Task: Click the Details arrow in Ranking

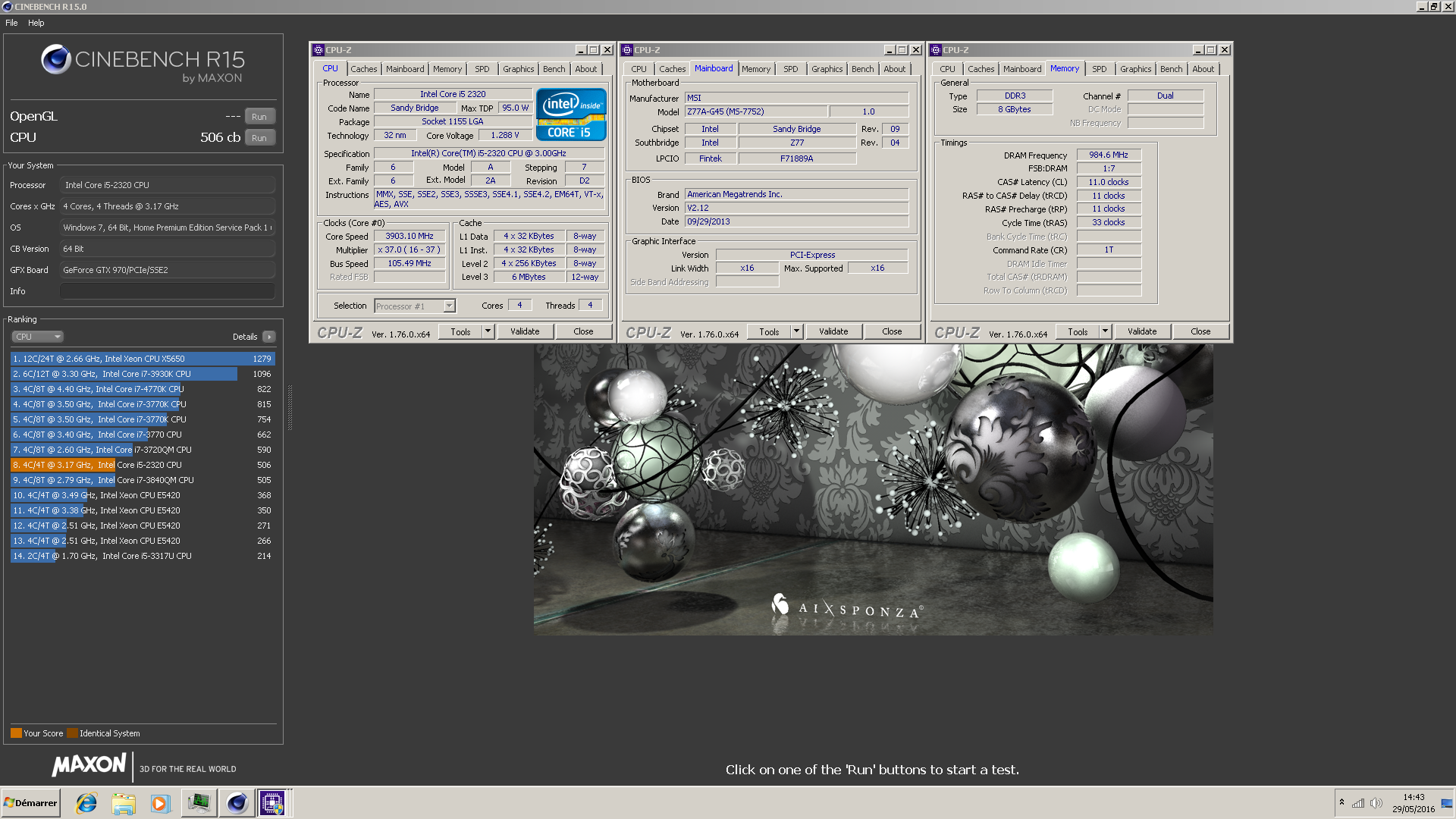Action: click(x=269, y=337)
